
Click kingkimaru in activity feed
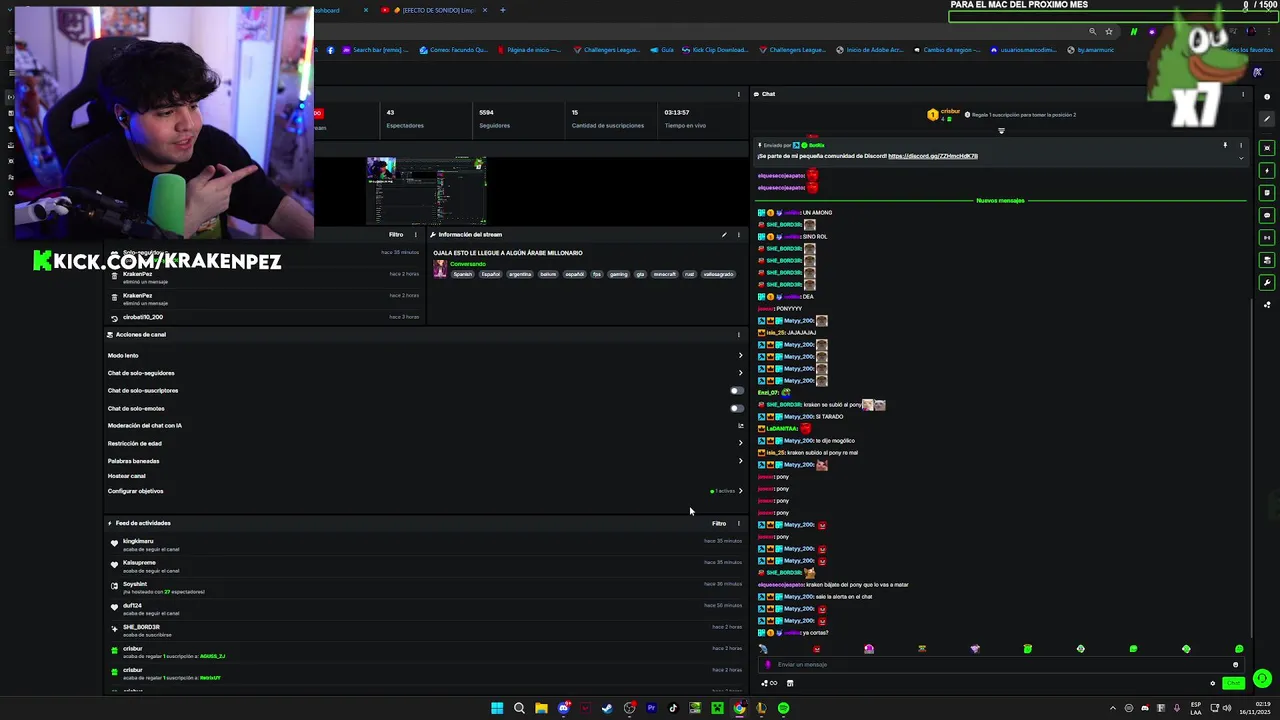[x=138, y=541]
